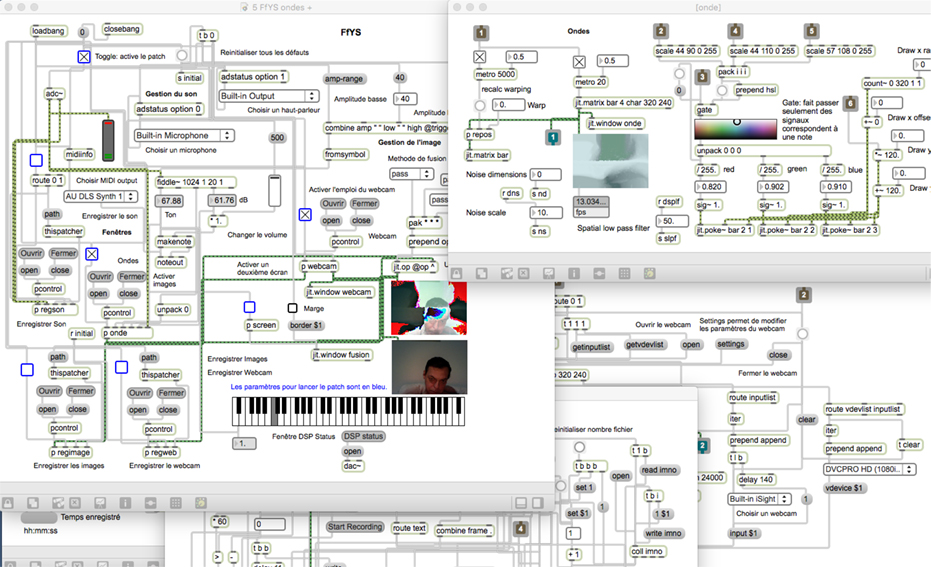Click inlet number 1 in onde window

(x=481, y=32)
